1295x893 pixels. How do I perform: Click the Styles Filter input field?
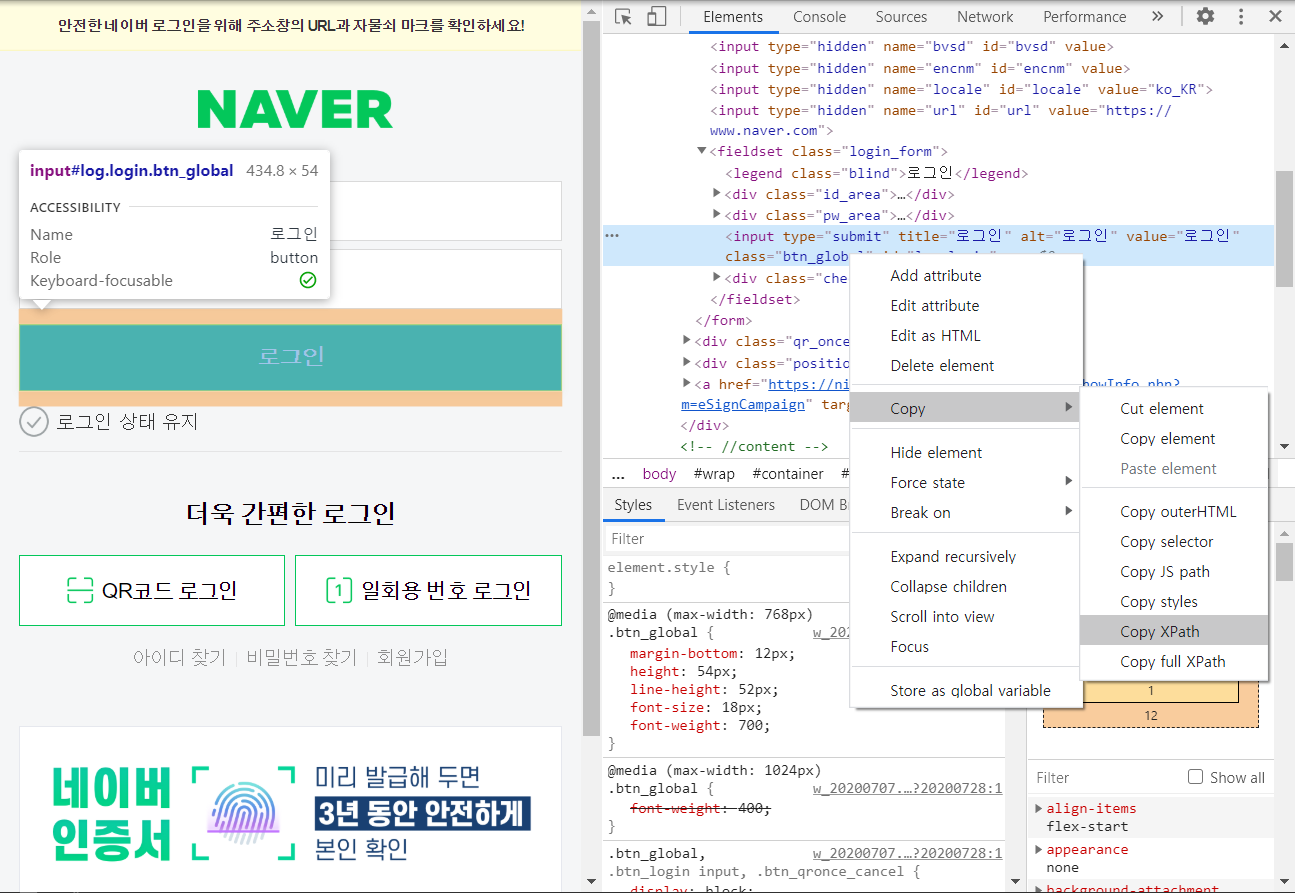point(728,539)
